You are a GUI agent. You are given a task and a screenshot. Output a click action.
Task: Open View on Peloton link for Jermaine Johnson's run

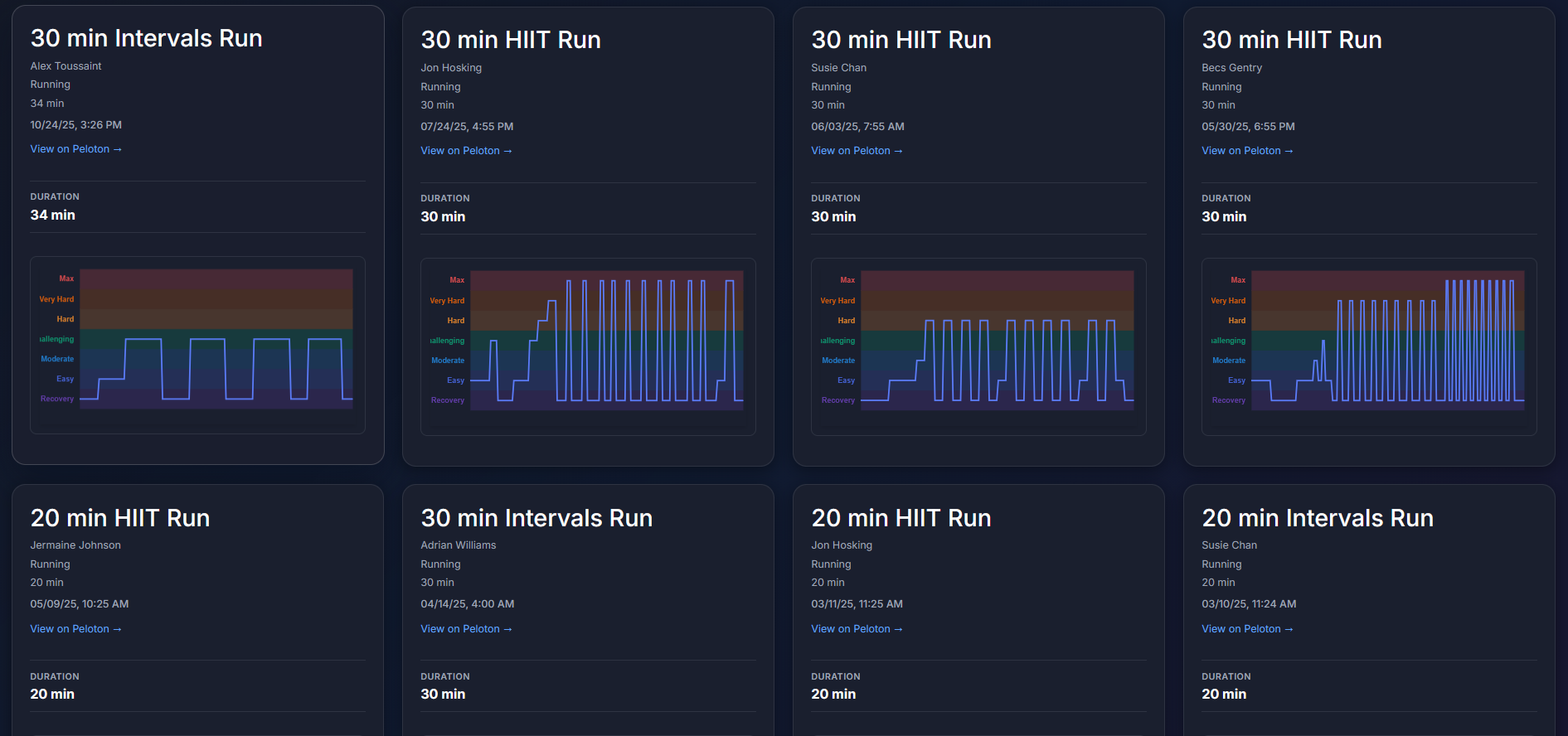[75, 629]
